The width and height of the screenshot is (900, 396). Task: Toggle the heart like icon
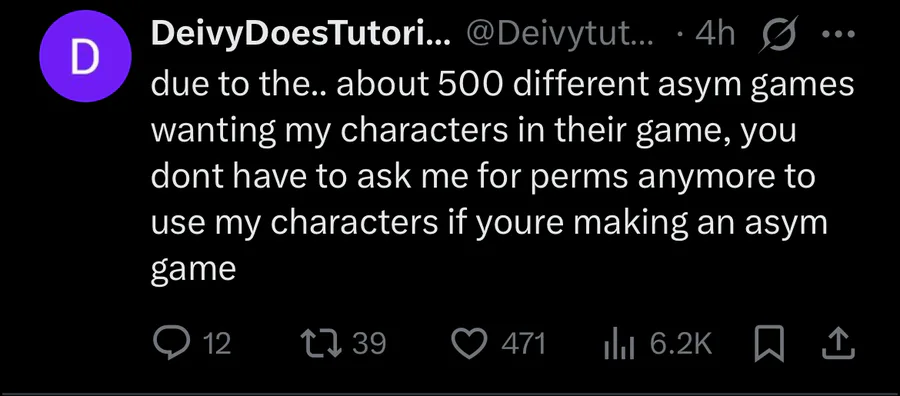pos(469,344)
